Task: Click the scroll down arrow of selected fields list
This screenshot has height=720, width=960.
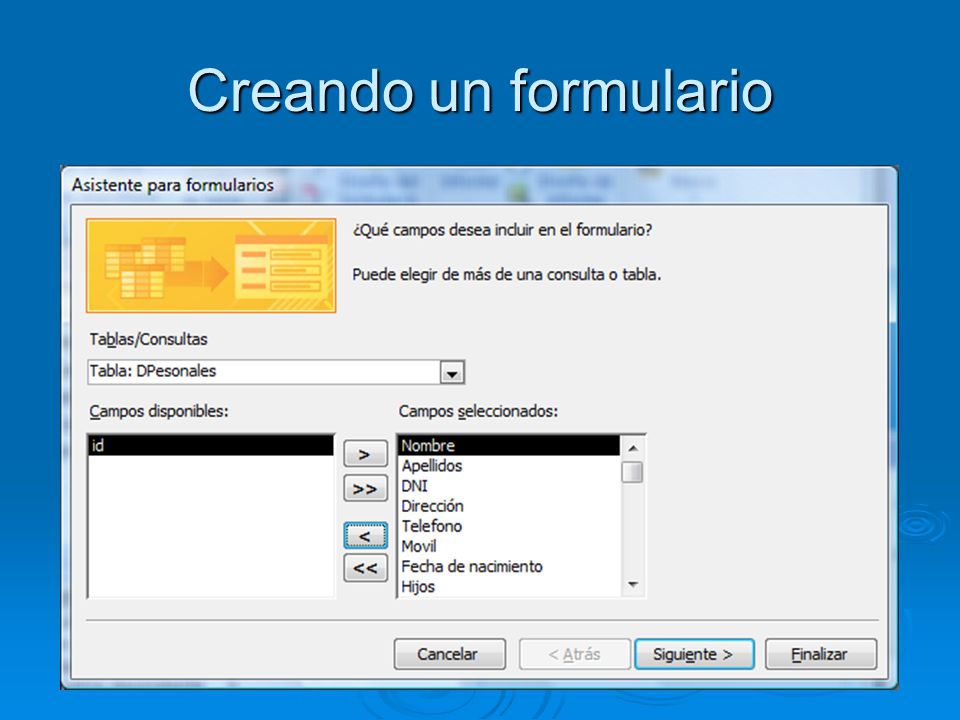Action: tap(633, 585)
